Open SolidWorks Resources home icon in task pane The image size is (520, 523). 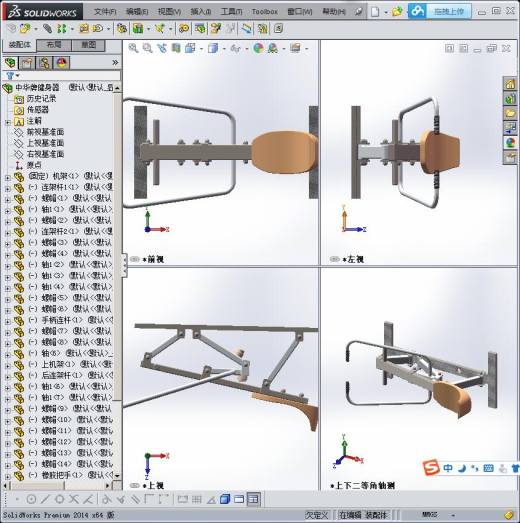click(510, 84)
